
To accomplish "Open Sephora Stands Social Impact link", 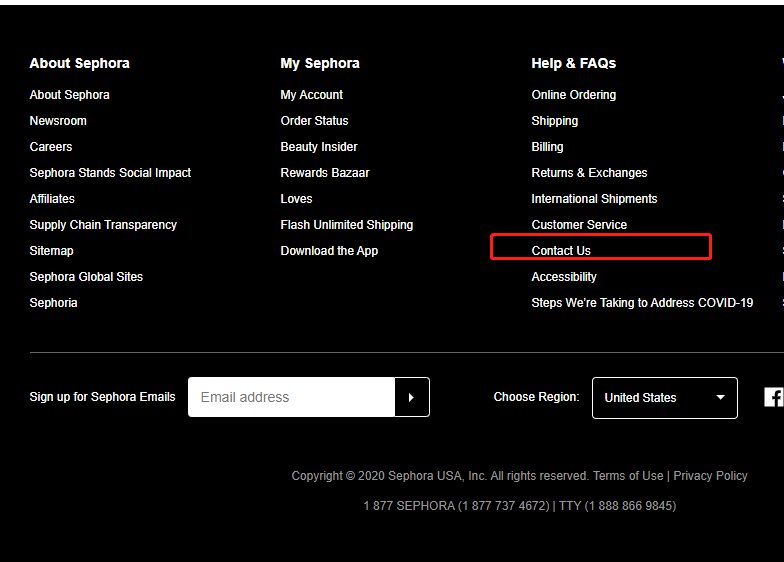I will [x=110, y=172].
